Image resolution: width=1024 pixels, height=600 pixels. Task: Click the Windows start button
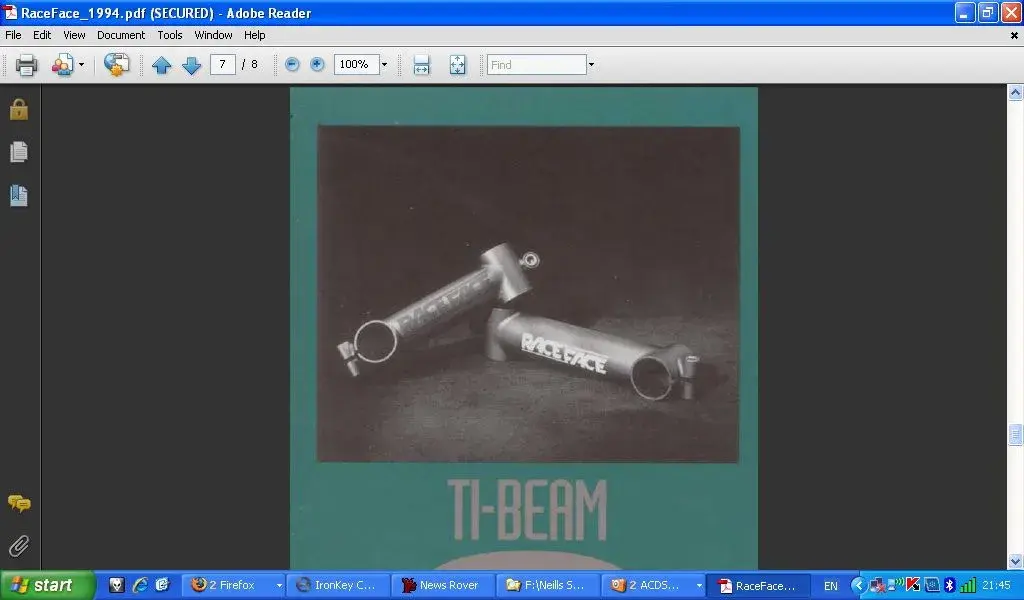click(x=47, y=585)
